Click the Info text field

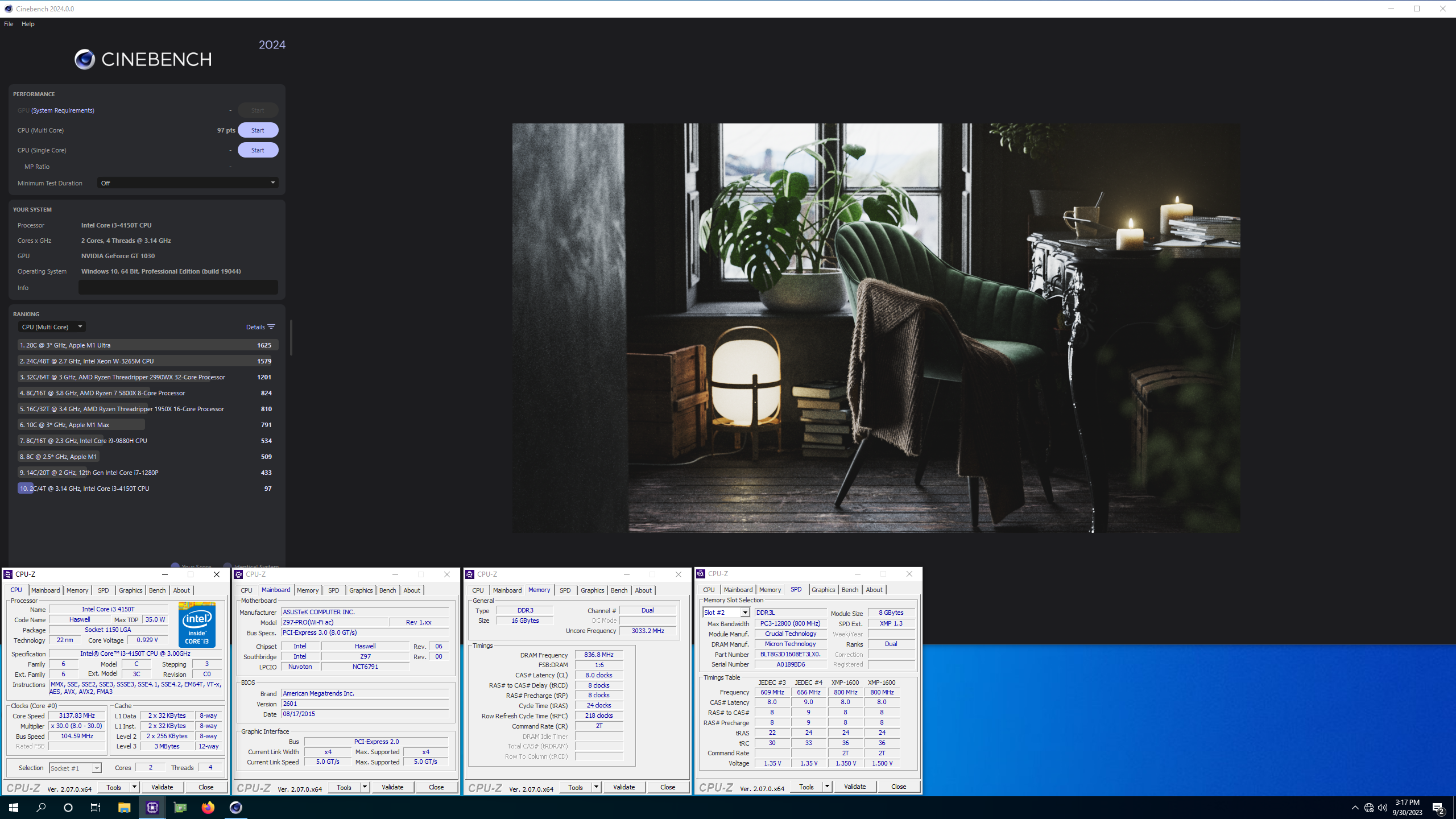point(178,287)
